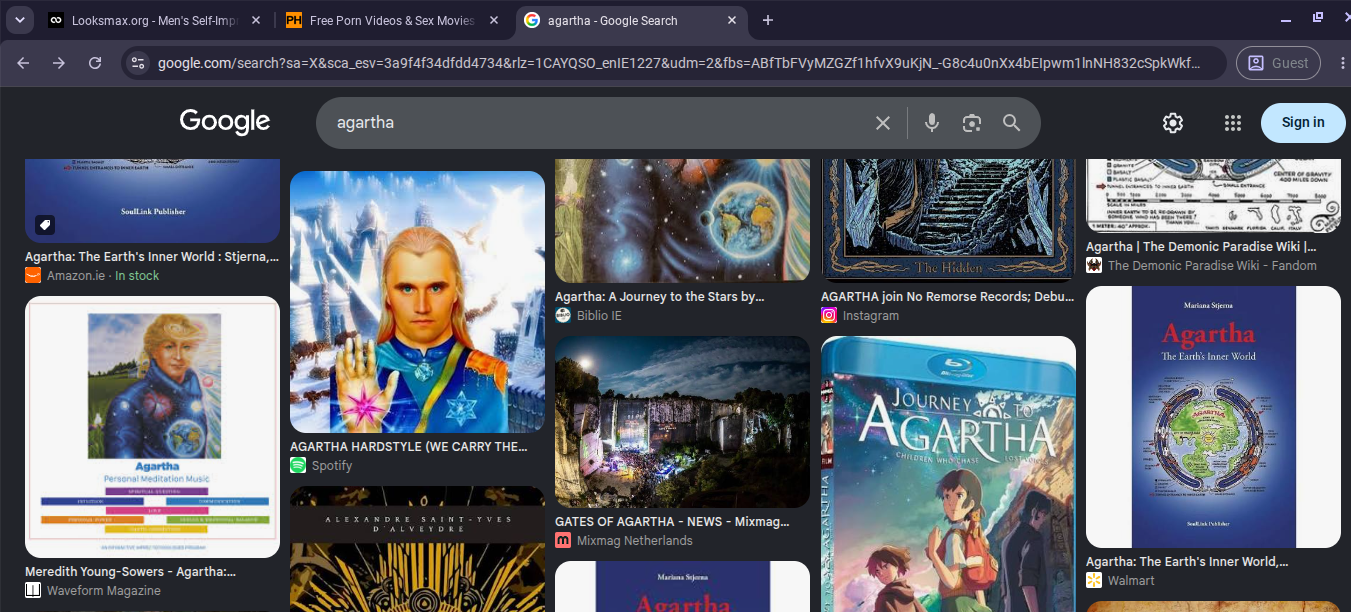Click the Walmart favicon icon
Image resolution: width=1351 pixels, height=612 pixels.
point(1094,580)
